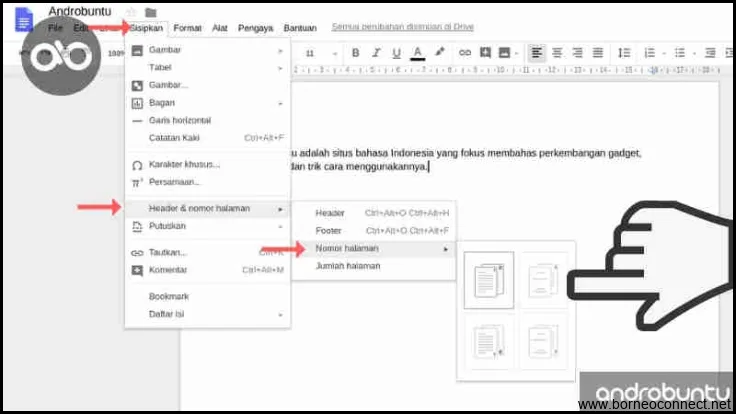Click the horizontal ruler above the page
Screen dimensions: 736x414
[506, 70]
